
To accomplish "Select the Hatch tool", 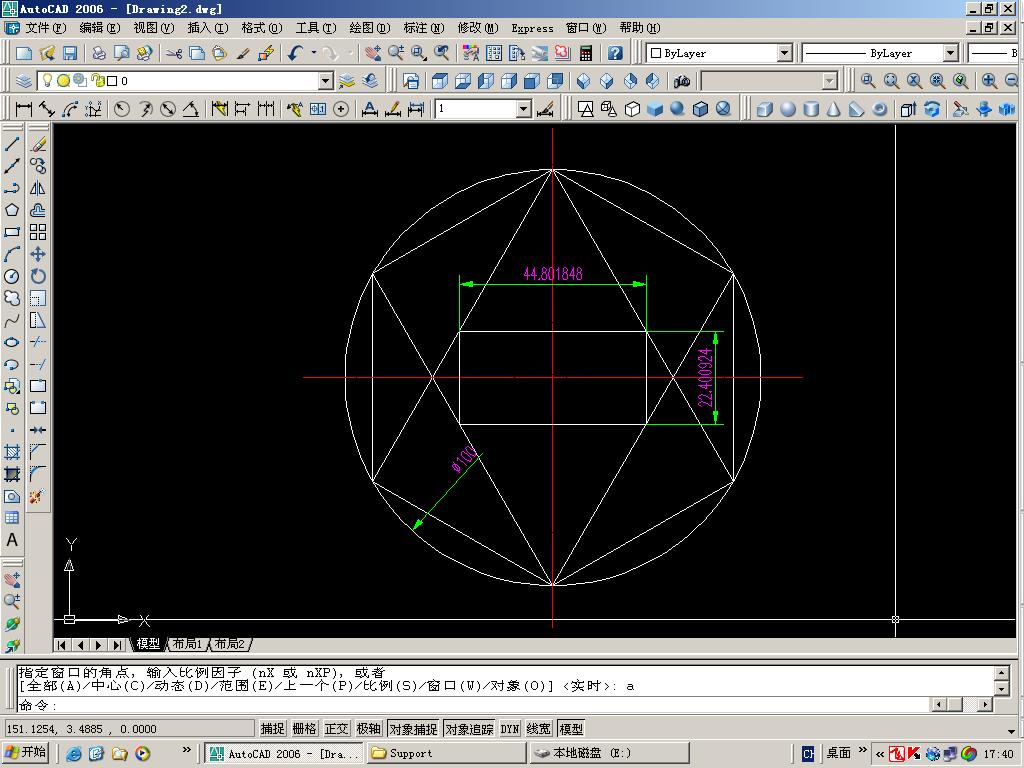I will coord(12,452).
